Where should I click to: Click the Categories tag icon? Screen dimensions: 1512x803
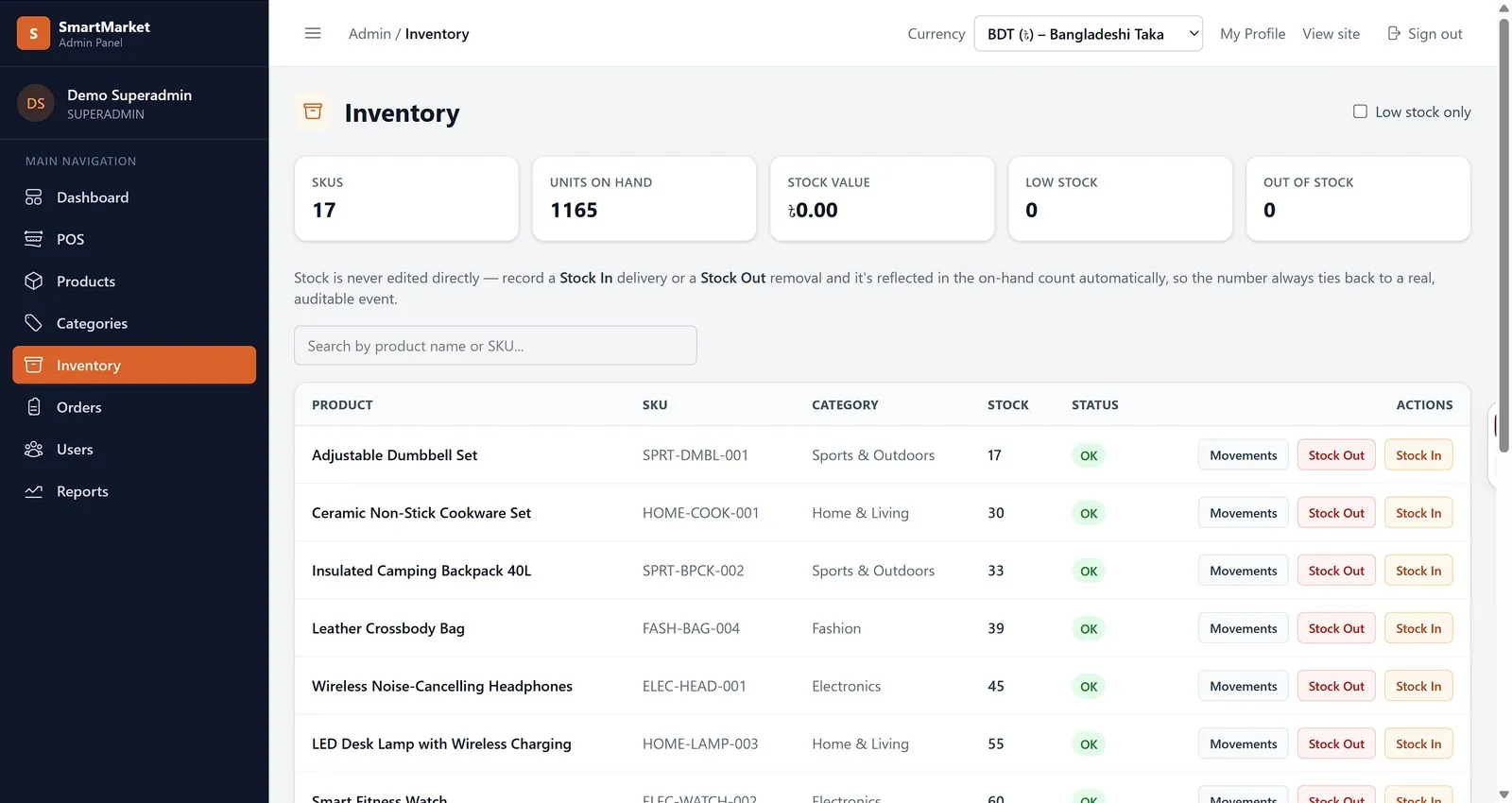34,323
